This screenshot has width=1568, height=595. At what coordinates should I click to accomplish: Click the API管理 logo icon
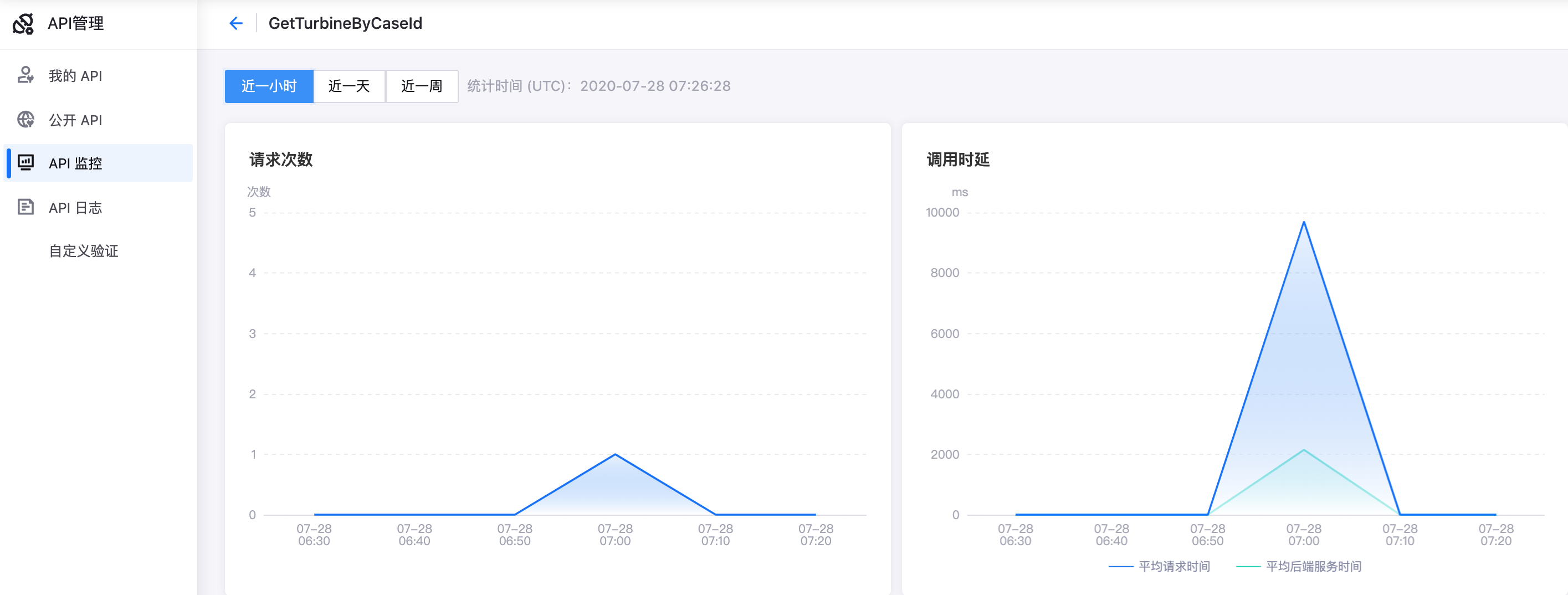click(23, 24)
